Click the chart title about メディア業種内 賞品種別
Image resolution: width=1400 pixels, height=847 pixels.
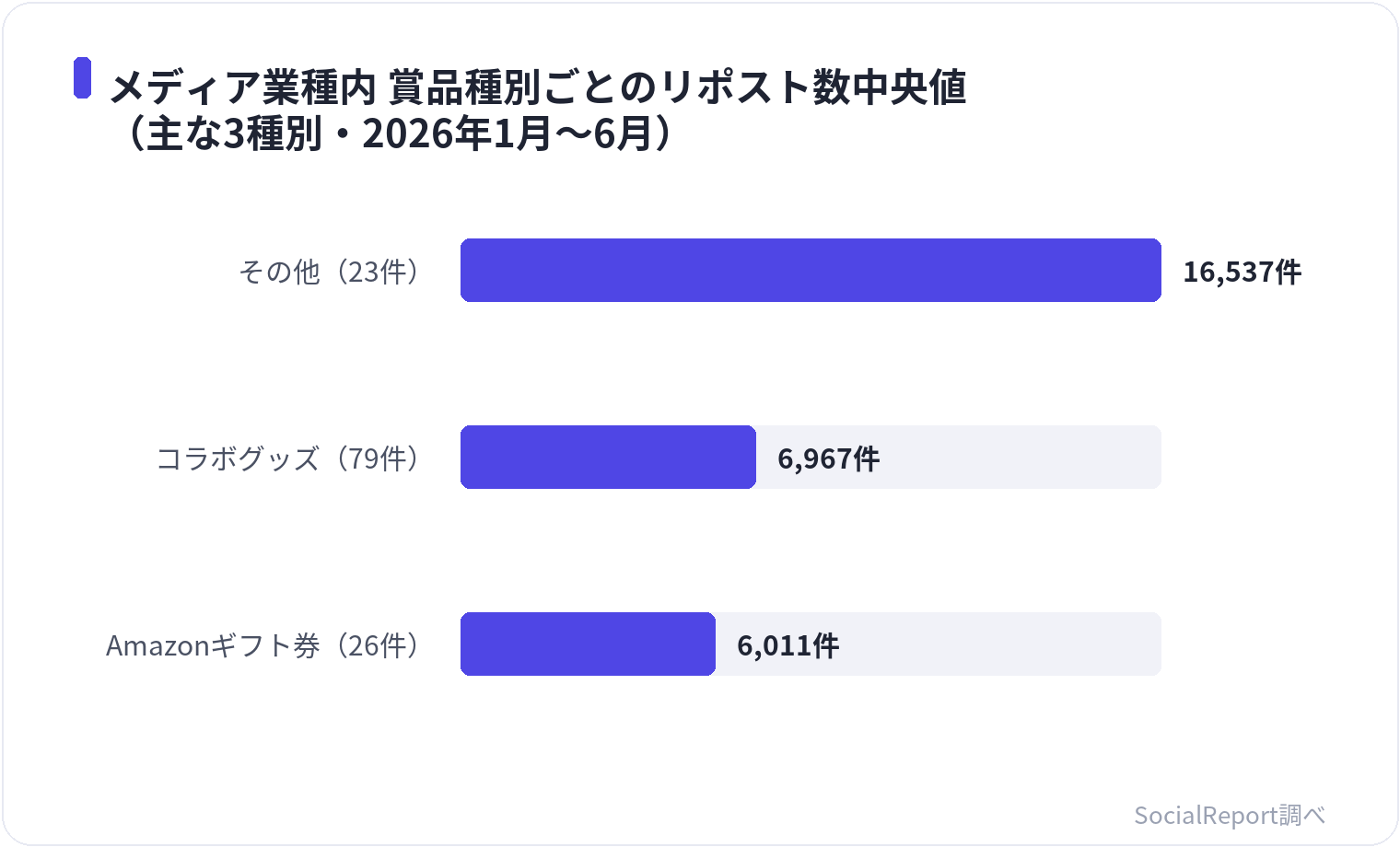tap(538, 87)
